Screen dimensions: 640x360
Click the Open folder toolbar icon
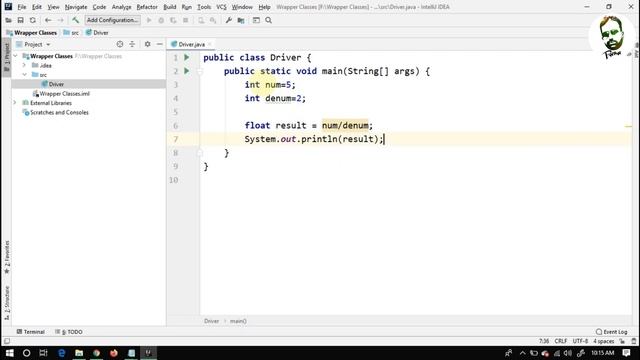[x=8, y=20]
